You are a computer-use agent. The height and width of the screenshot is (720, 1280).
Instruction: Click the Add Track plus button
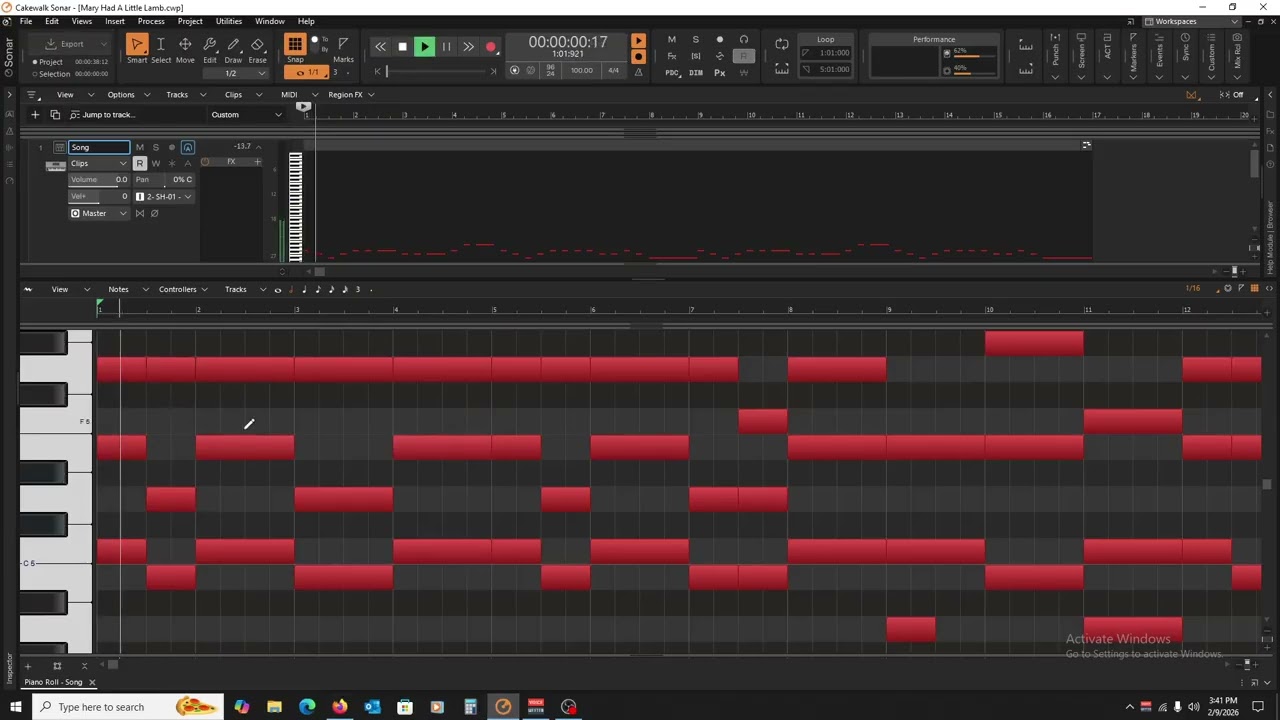35,115
